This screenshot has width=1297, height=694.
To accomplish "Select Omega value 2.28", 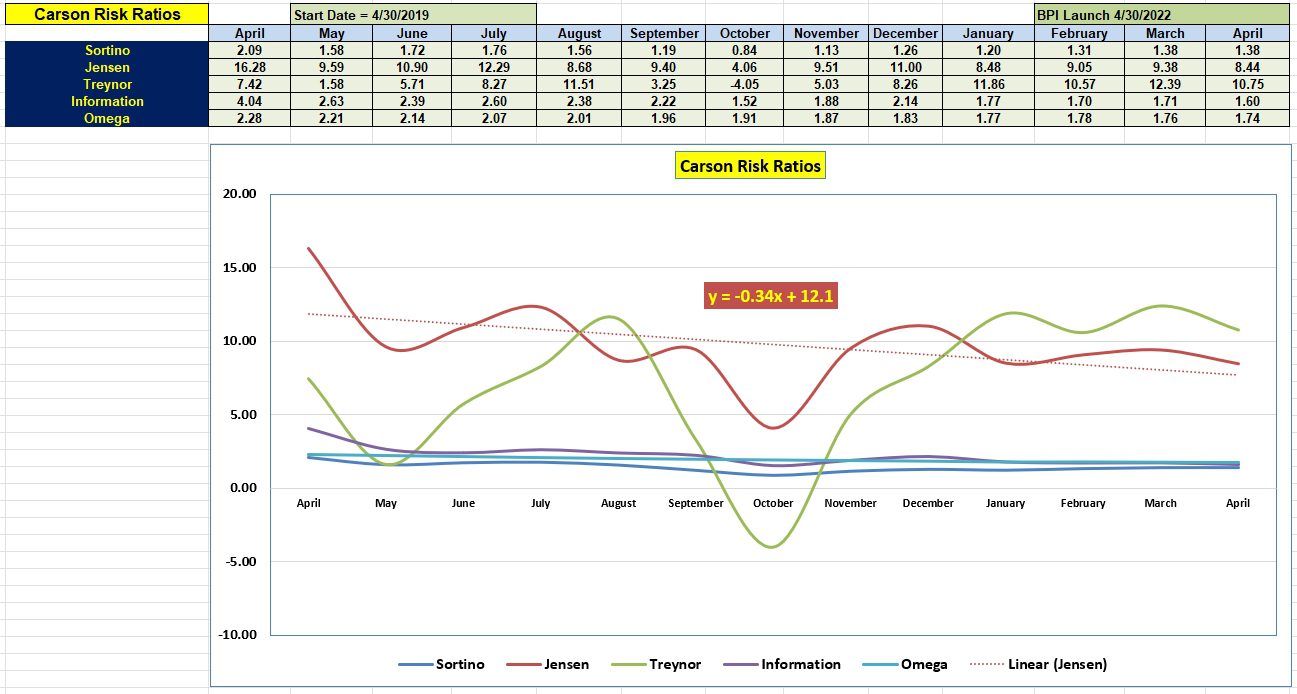I will click(x=249, y=118).
